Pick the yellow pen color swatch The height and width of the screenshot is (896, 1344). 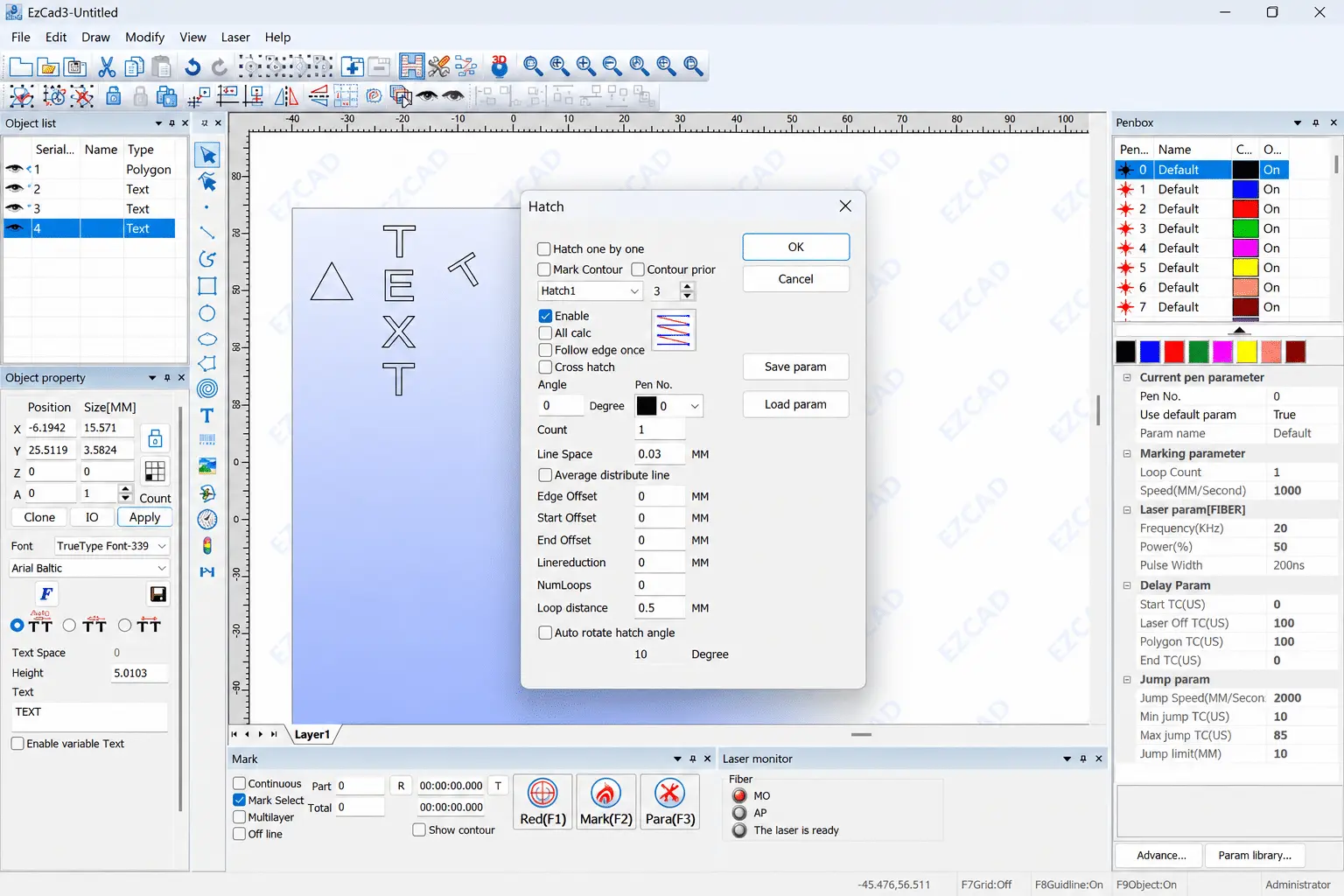coord(1247,352)
